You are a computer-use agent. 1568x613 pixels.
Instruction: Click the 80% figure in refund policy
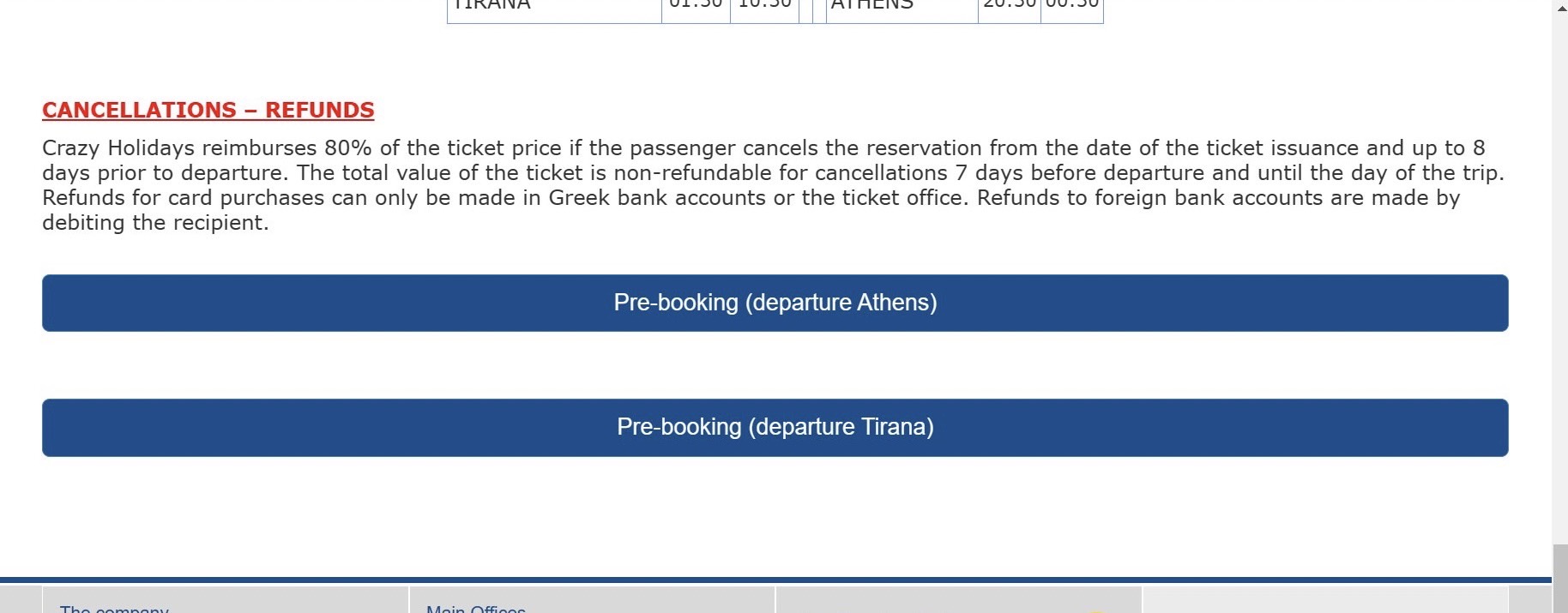(347, 148)
